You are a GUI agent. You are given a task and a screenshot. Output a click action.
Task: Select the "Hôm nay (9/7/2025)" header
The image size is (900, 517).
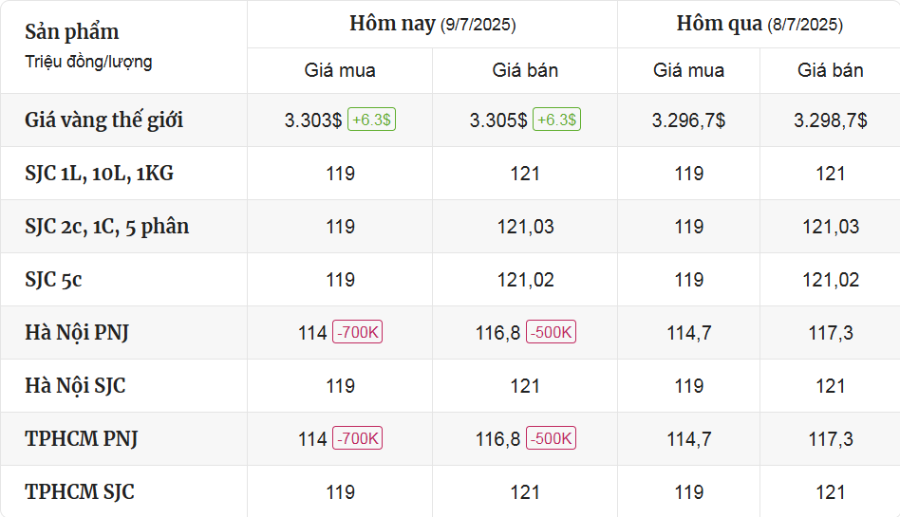[x=432, y=24]
